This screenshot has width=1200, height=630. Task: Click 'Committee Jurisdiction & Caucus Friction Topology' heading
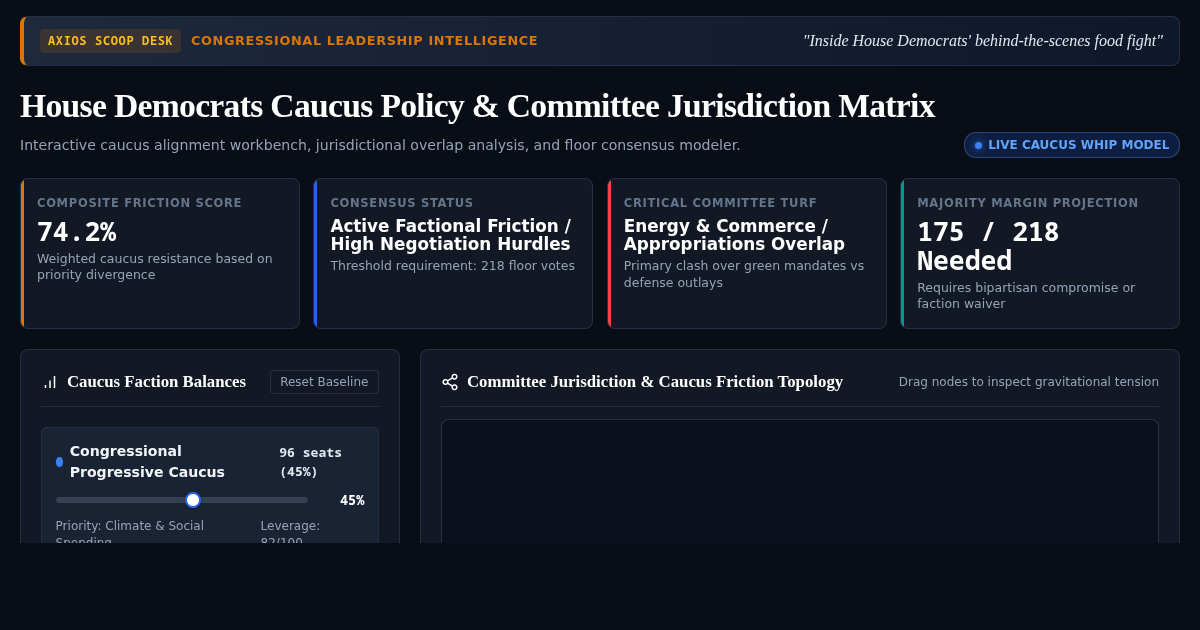pyautogui.click(x=655, y=382)
